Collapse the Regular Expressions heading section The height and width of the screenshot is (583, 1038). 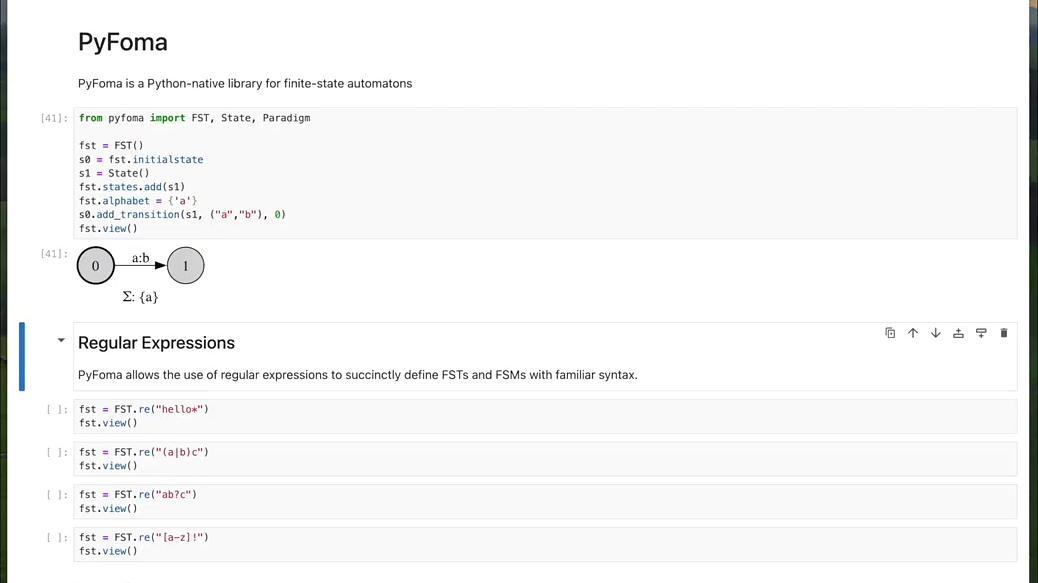pyautogui.click(x=61, y=340)
